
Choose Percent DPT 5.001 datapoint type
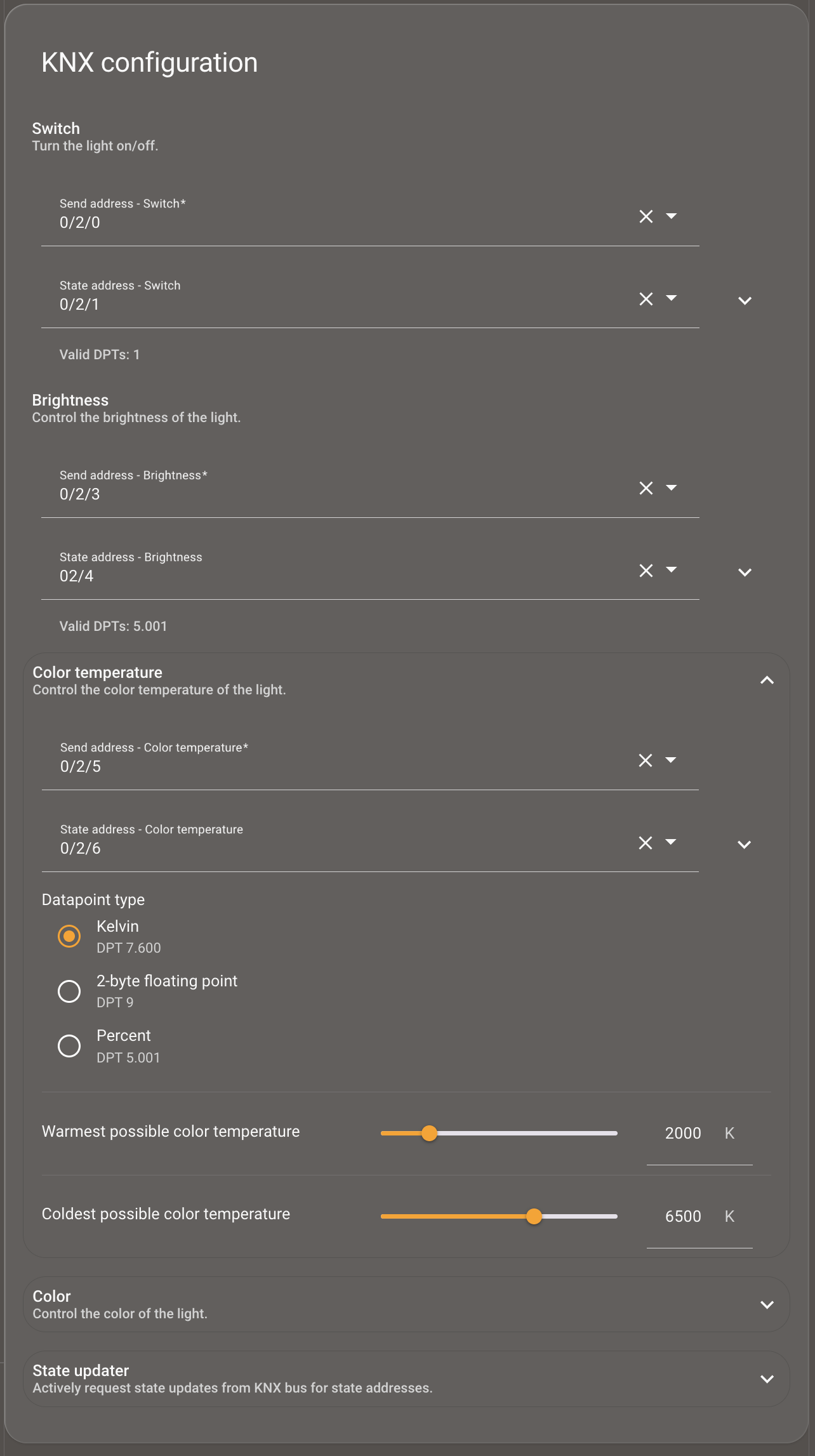69,1045
